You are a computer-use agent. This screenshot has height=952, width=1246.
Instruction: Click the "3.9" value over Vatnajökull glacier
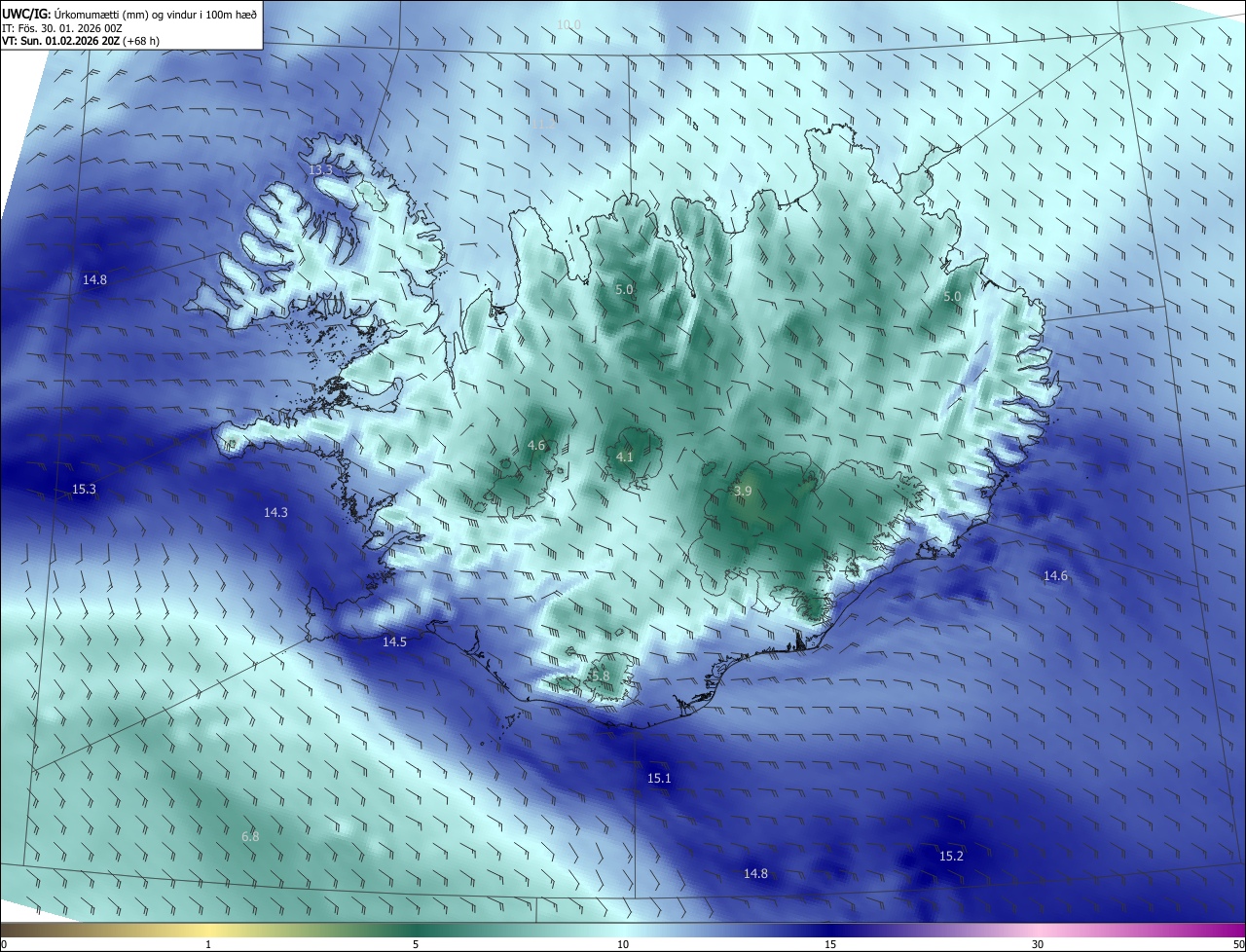tap(743, 492)
